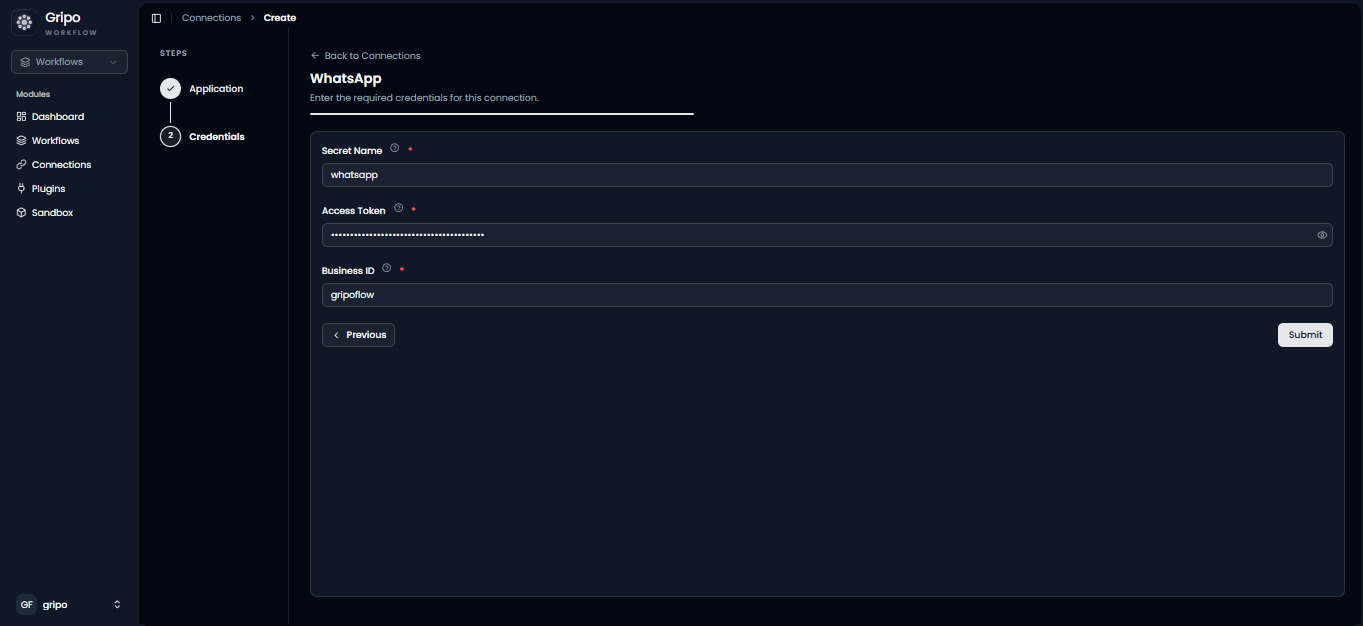
Task: Reveal the Access Token with eye icon
Action: coord(1322,235)
